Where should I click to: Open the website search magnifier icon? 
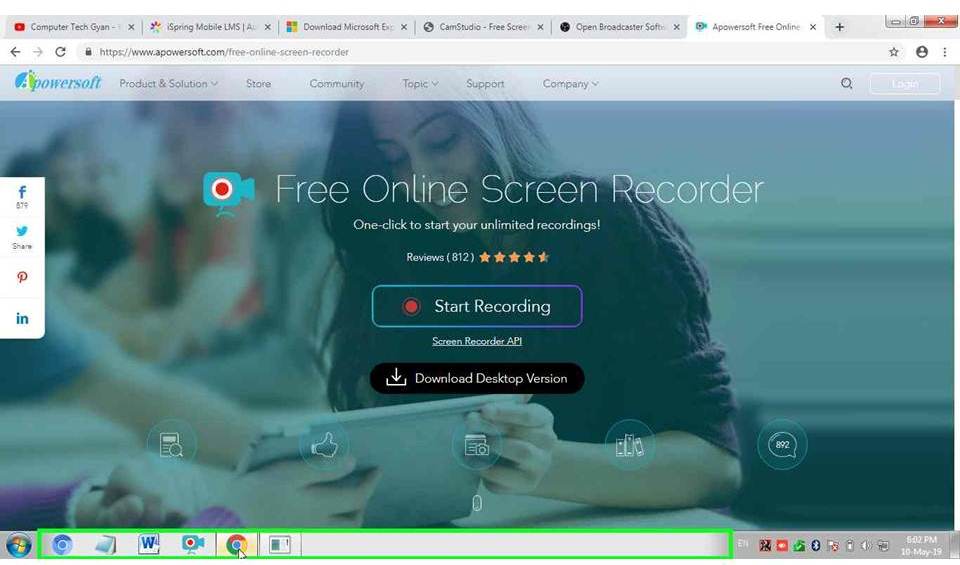[847, 83]
